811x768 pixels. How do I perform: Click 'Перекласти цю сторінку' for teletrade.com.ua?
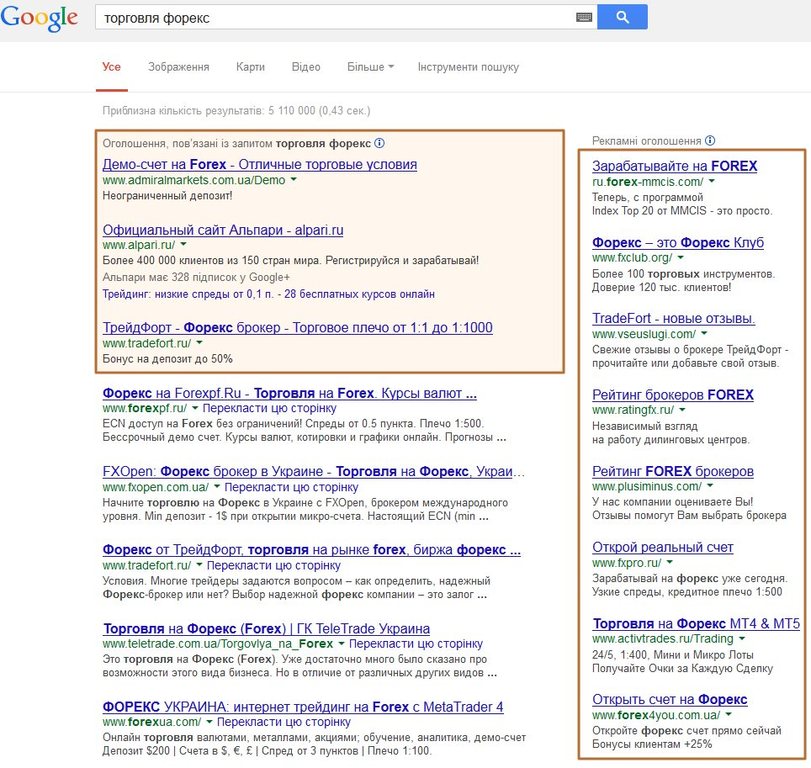[416, 644]
